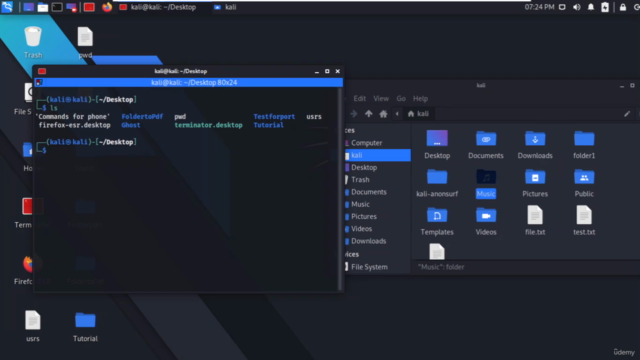Select Pictures in the file manager sidebar
This screenshot has height=360, width=640.
pos(378,216)
